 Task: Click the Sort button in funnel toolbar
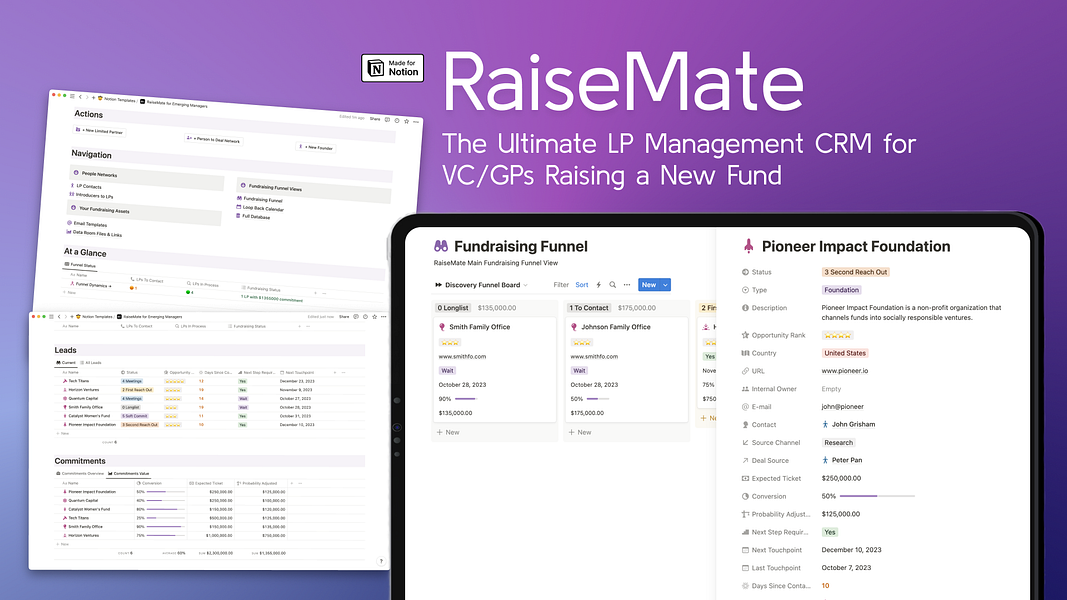click(582, 285)
